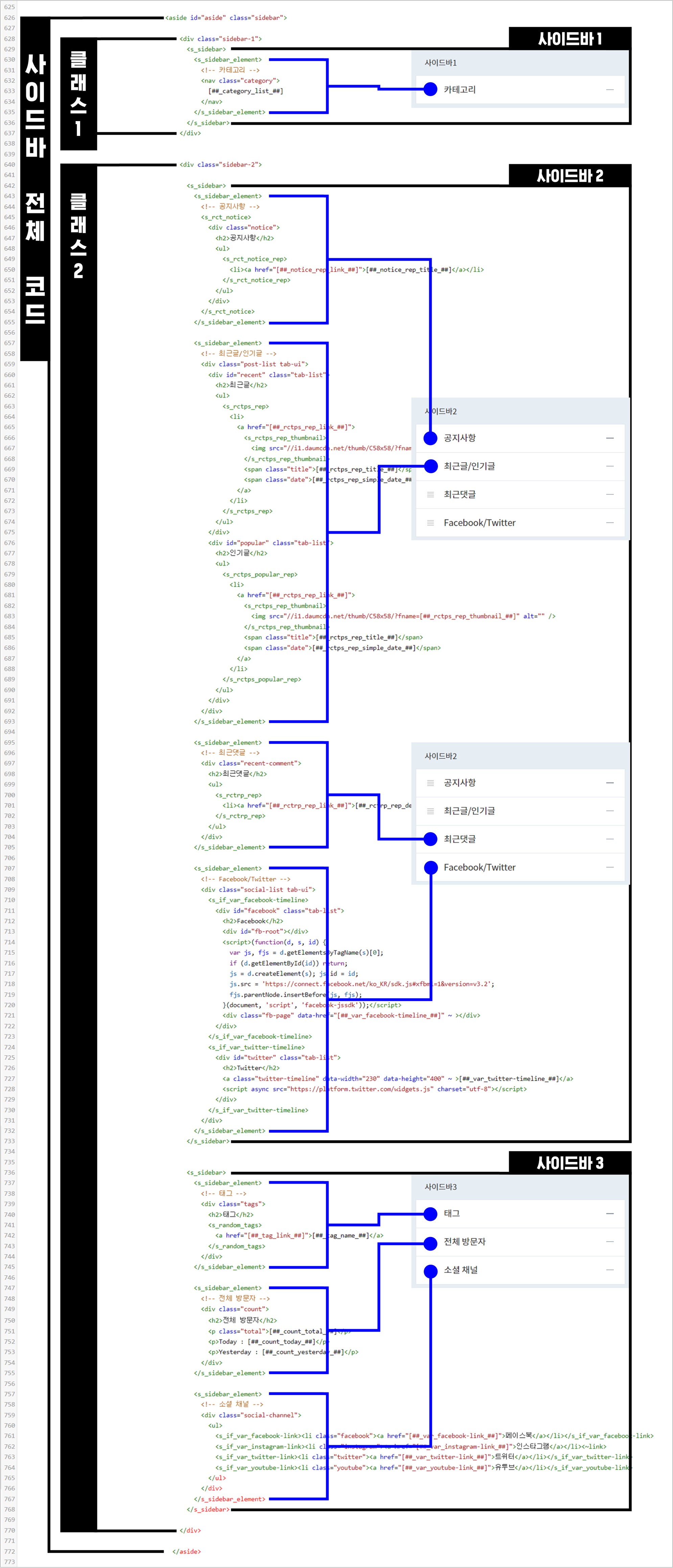
Task: Click the drag handle beside Facebook/Twitter
Action: [430, 522]
